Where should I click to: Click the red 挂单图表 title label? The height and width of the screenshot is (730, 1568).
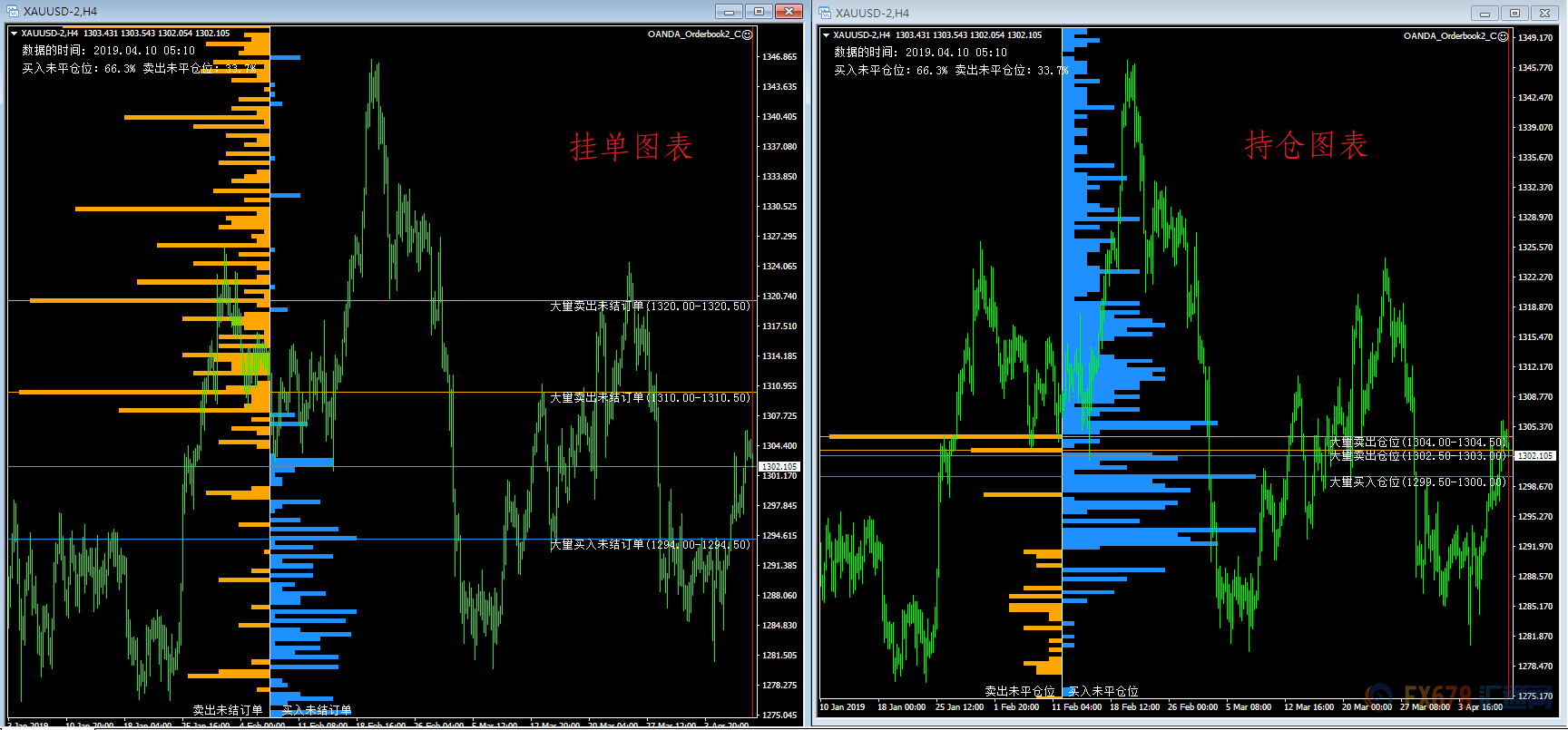[631, 147]
